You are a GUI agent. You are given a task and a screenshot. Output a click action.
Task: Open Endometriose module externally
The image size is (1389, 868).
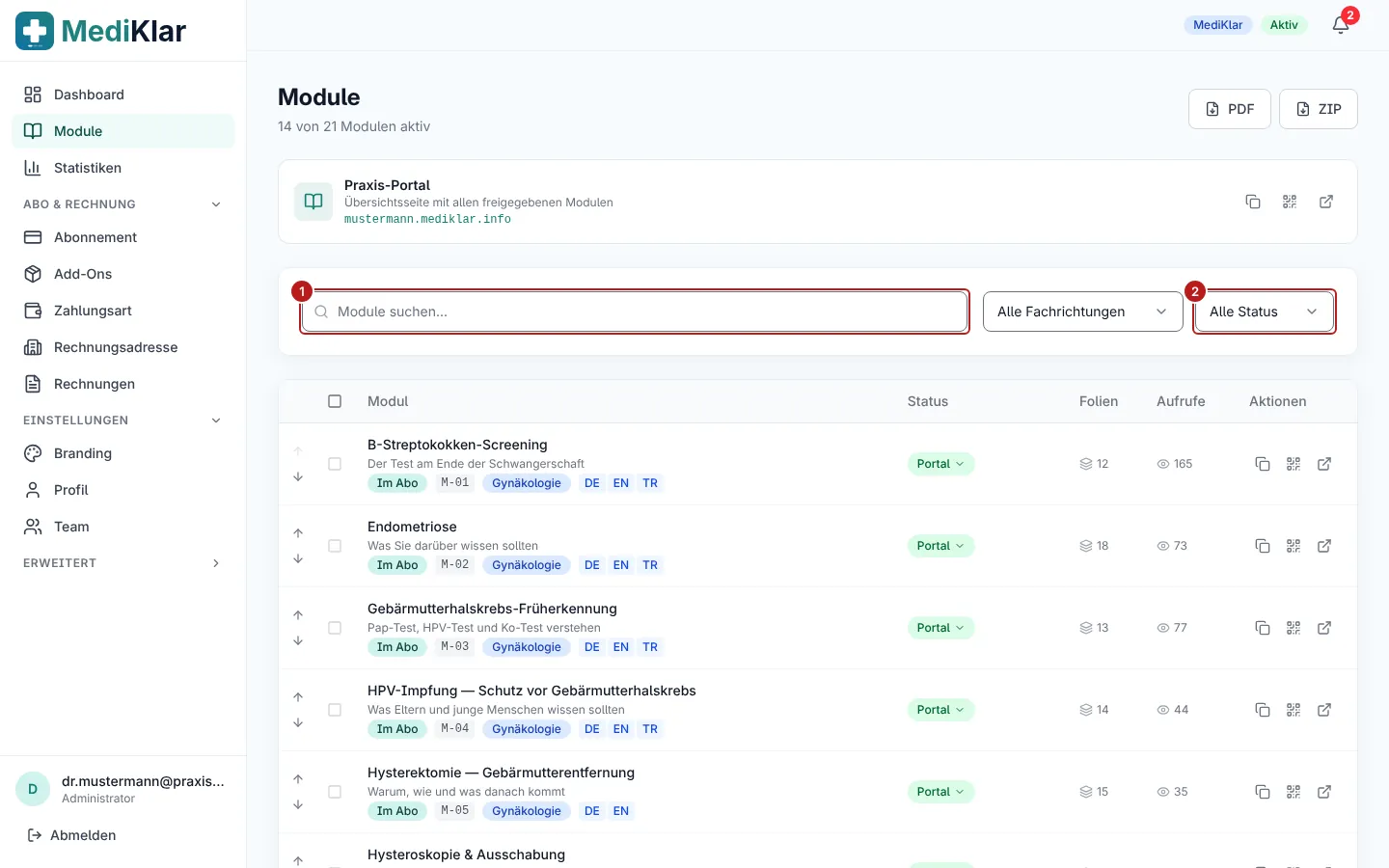(x=1324, y=546)
